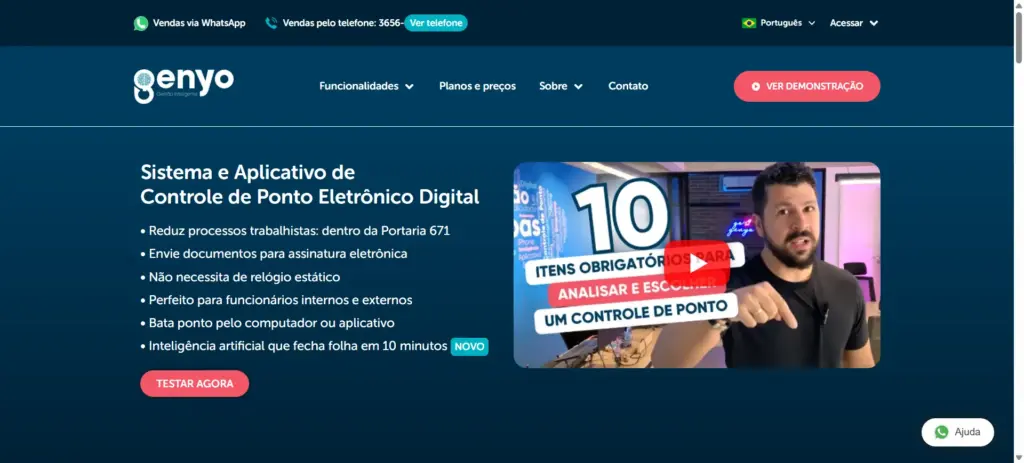Click the TESTAR AGORA button

click(x=195, y=384)
